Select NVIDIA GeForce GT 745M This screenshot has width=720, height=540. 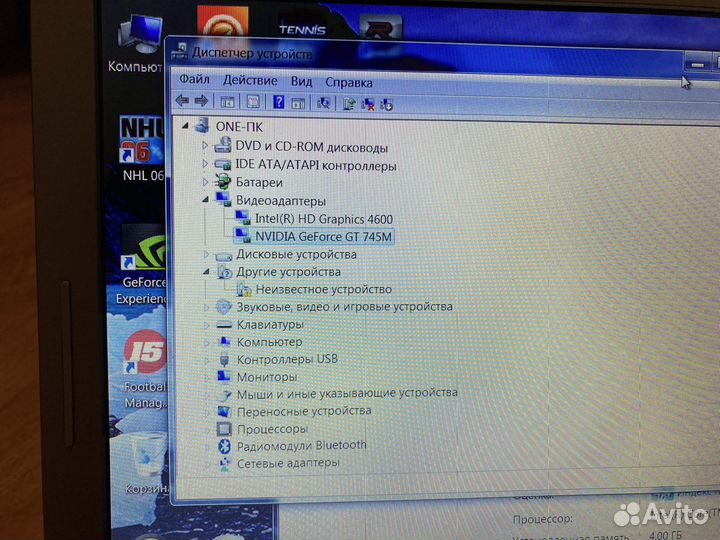pyautogui.click(x=324, y=236)
